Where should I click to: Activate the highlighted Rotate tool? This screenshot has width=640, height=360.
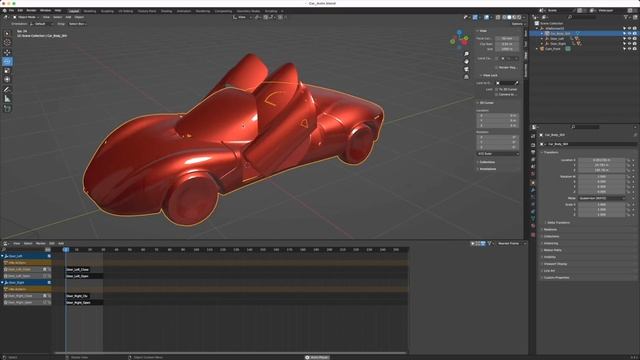7,62
